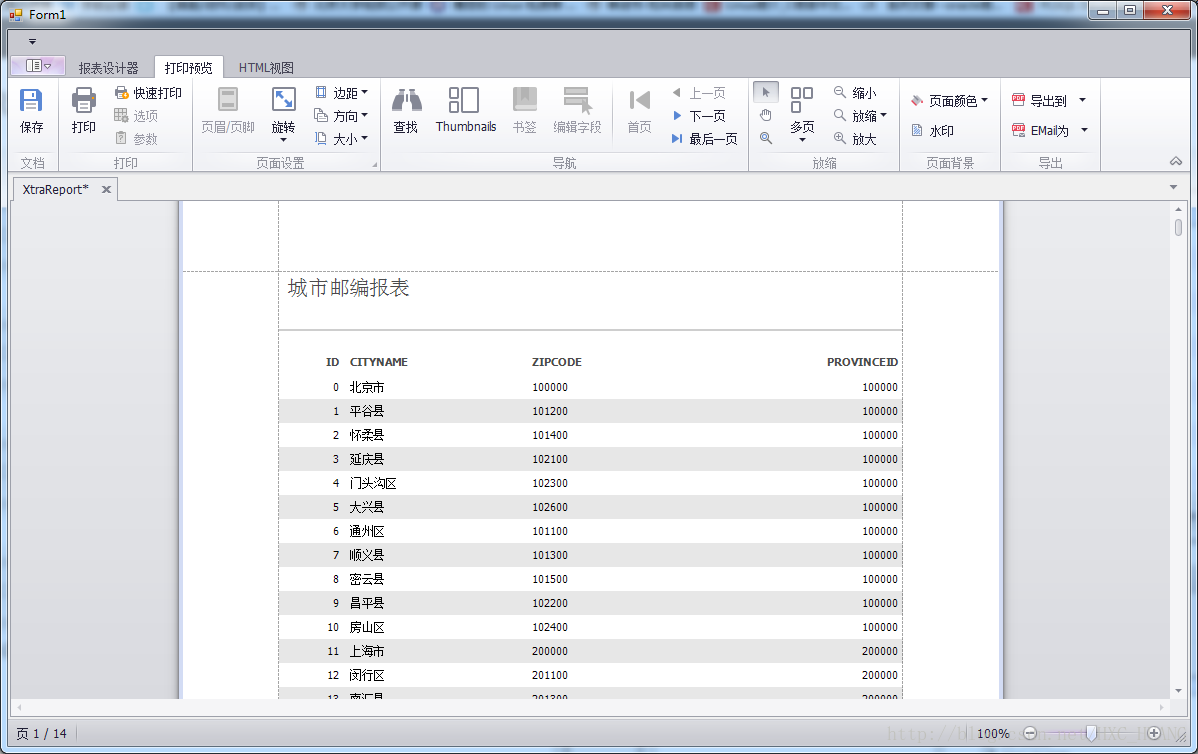1198x754 pixels.
Task: Click the zoom plus button in status bar
Action: [1154, 733]
